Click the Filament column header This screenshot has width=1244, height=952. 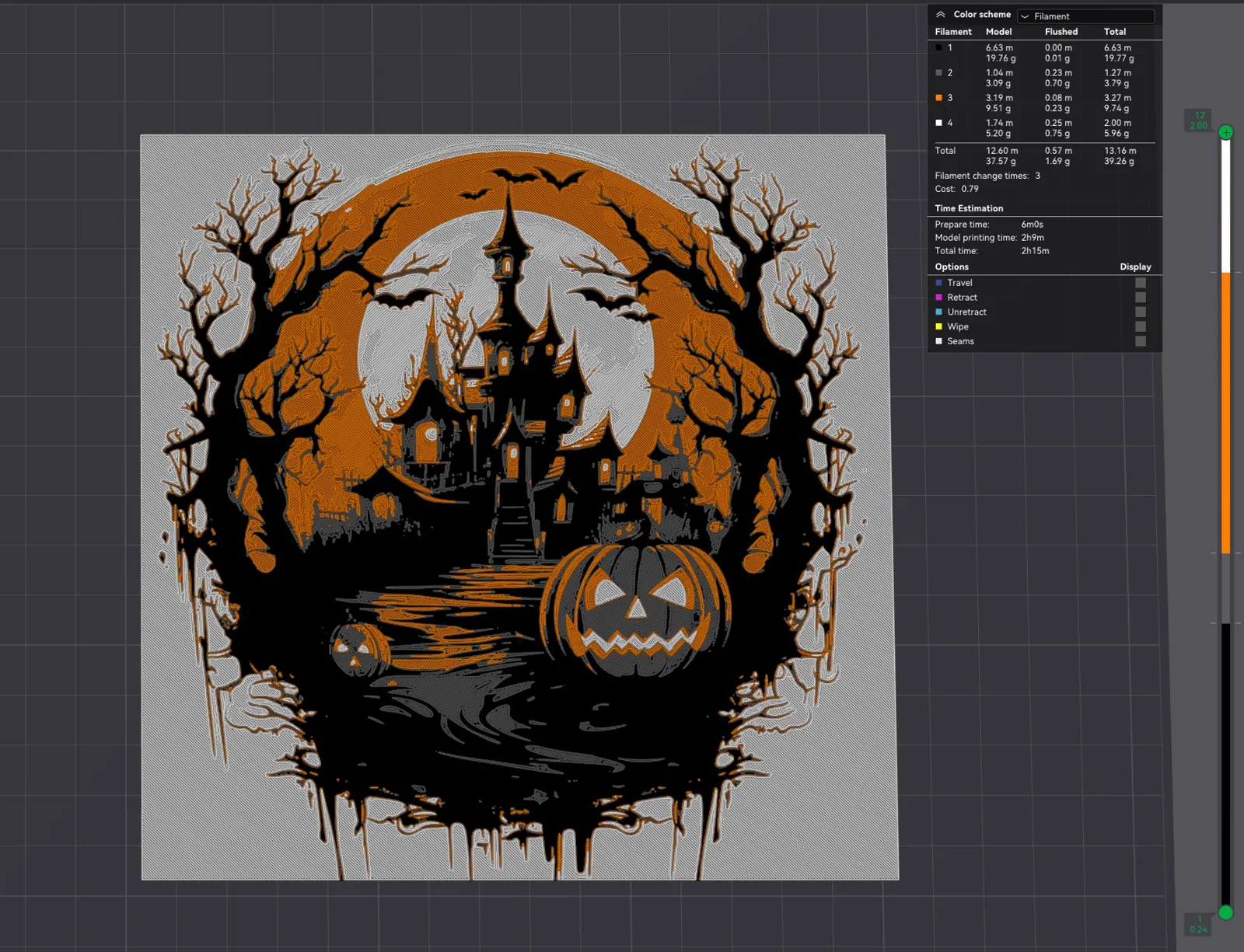coord(953,32)
